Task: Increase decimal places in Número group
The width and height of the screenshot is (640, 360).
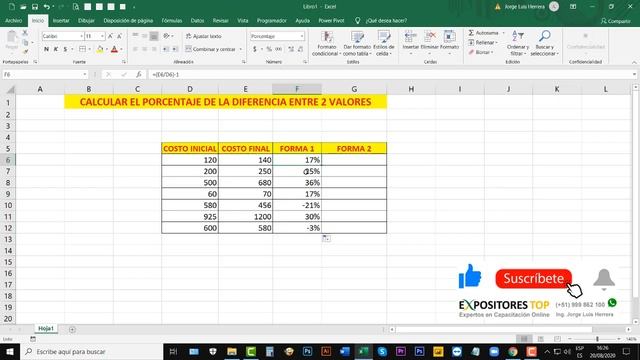Action: (x=291, y=49)
